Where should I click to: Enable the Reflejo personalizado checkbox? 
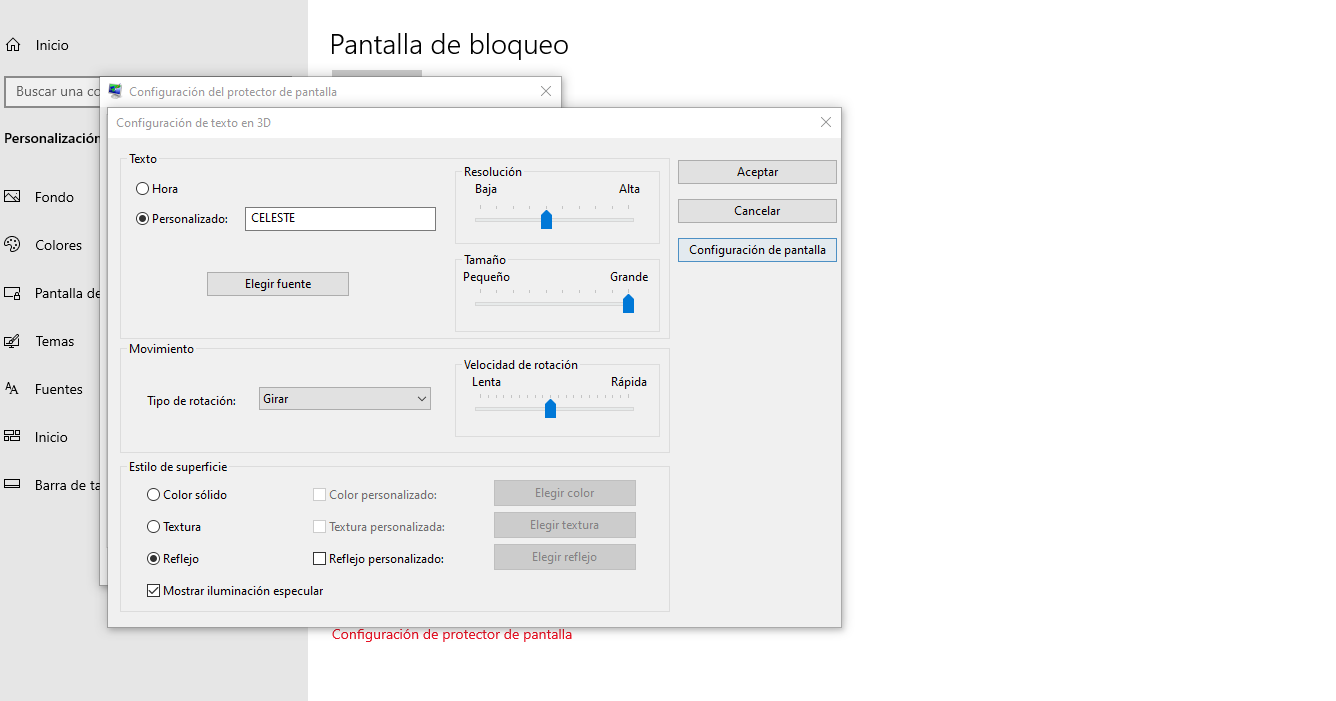coord(320,559)
